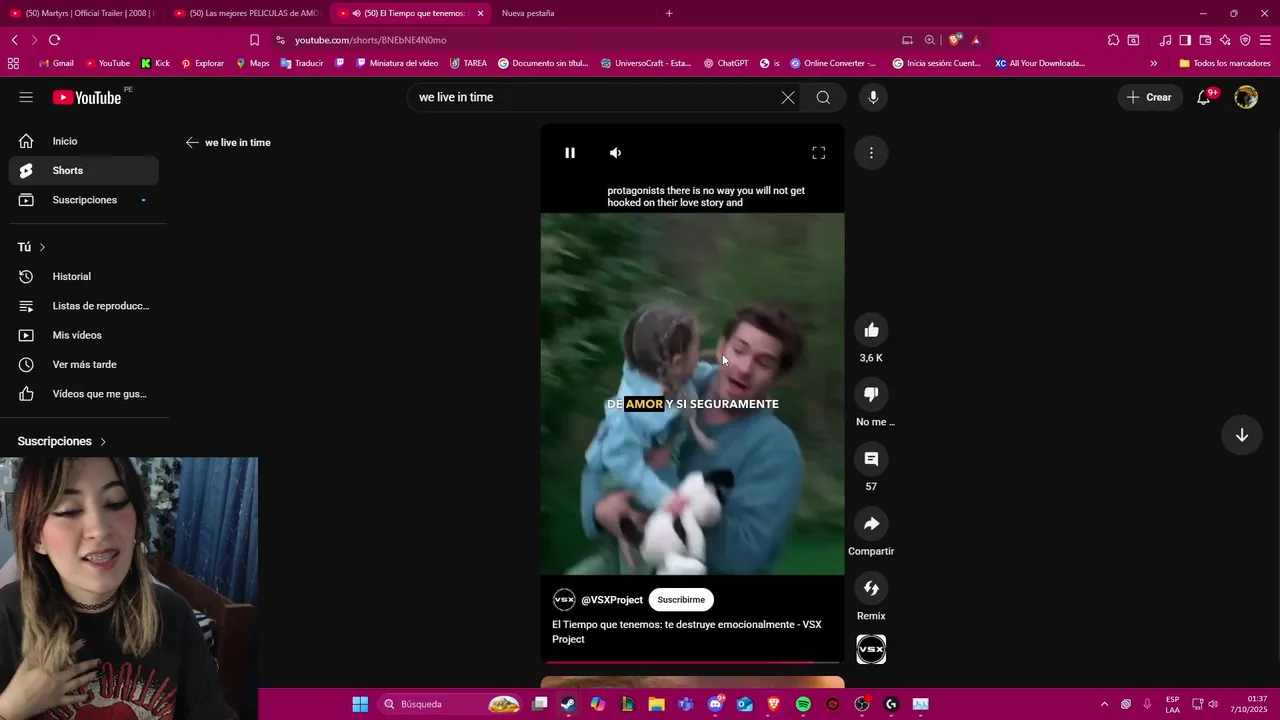Go to Inicio in the sidebar

84,141
